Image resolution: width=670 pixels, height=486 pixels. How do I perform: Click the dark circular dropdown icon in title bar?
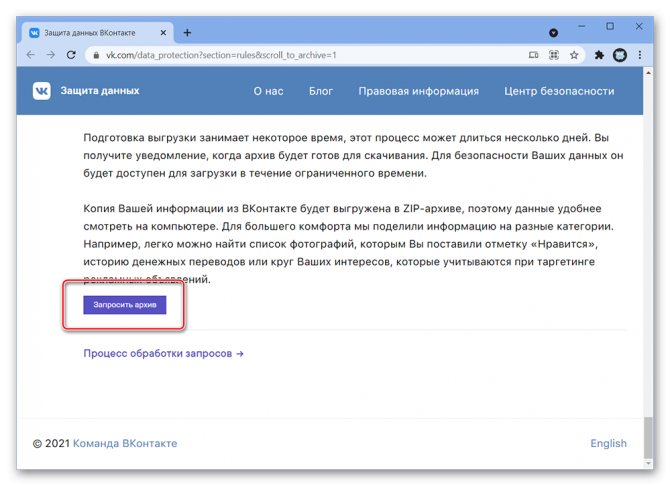tap(553, 33)
